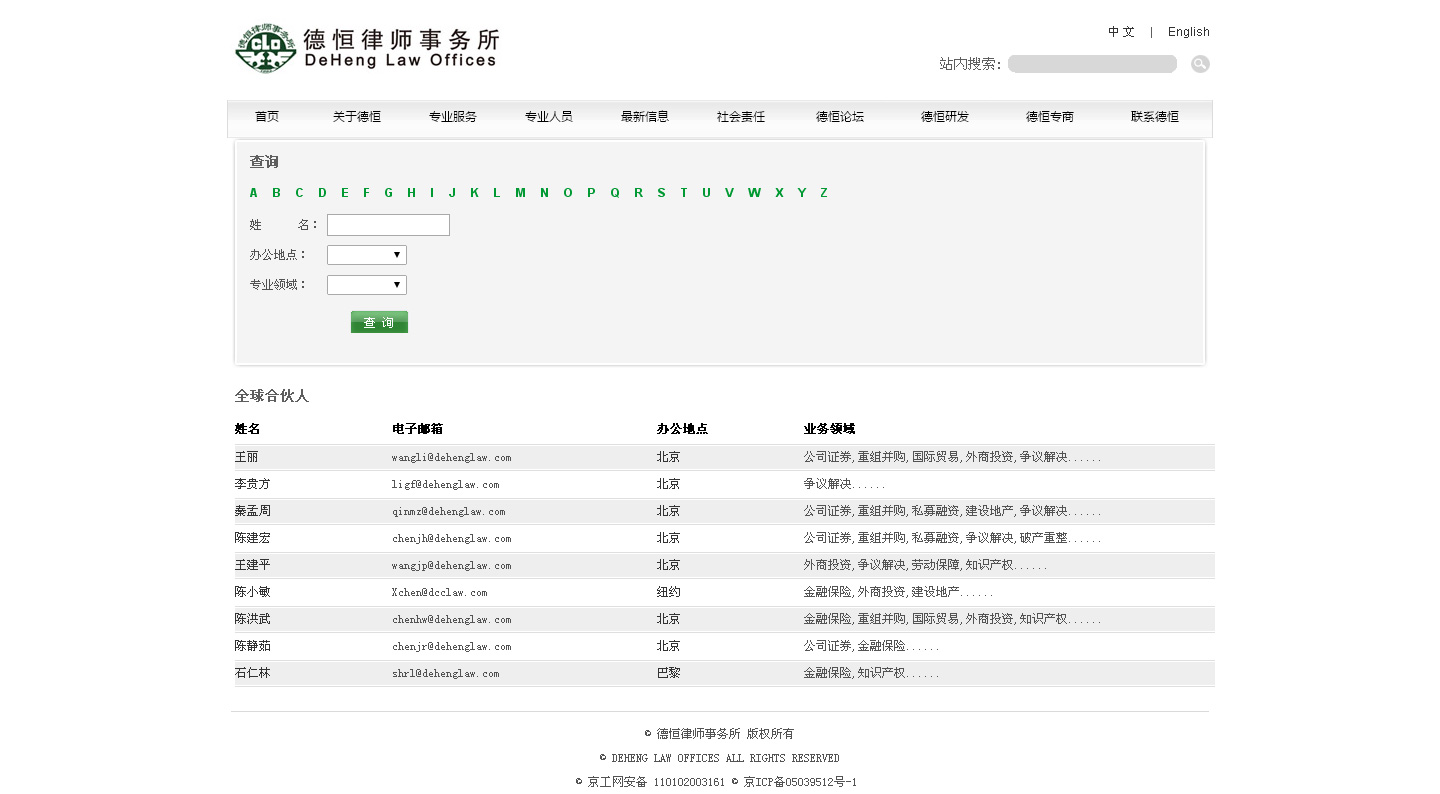Filter names by letter W

(x=754, y=193)
